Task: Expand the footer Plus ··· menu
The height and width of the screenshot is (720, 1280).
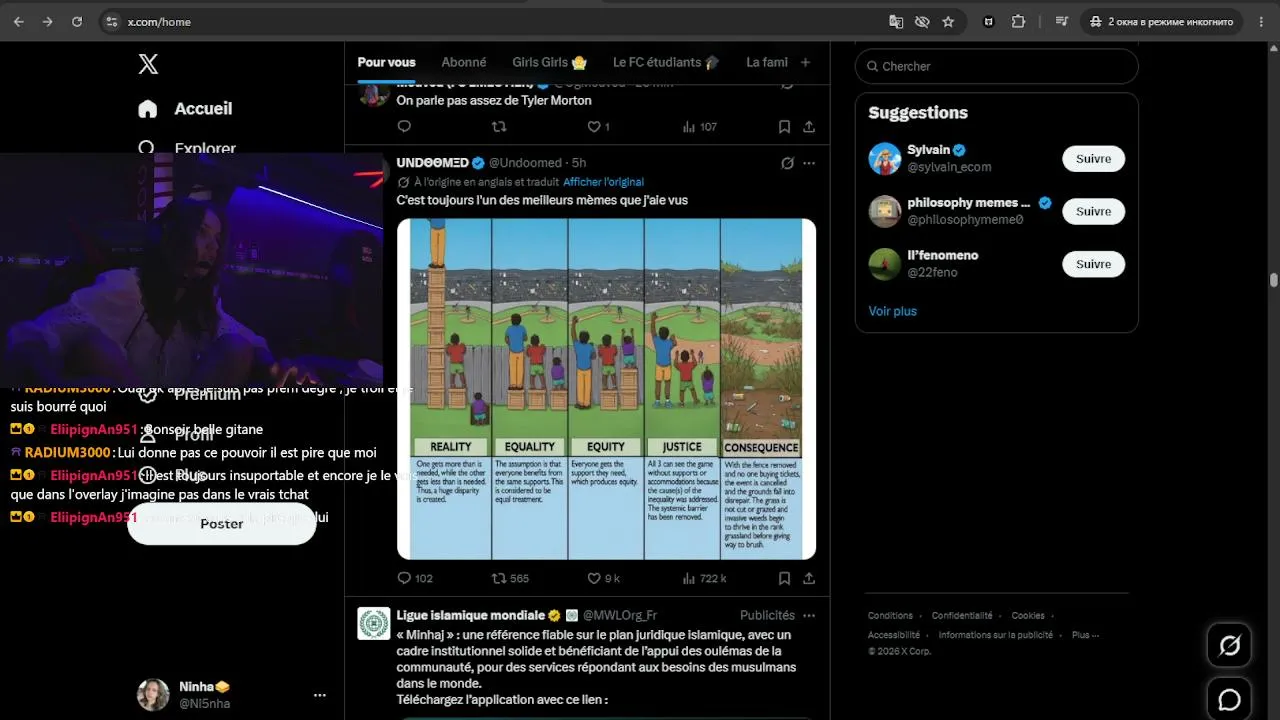Action: click(1085, 635)
